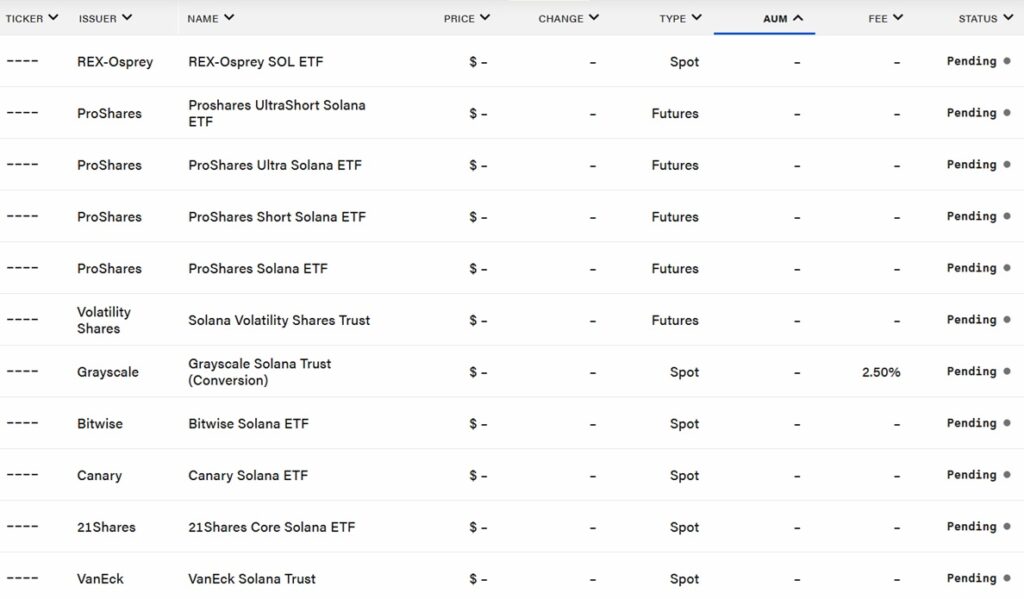
Task: Click the 2.50% fee value
Action: coord(880,372)
